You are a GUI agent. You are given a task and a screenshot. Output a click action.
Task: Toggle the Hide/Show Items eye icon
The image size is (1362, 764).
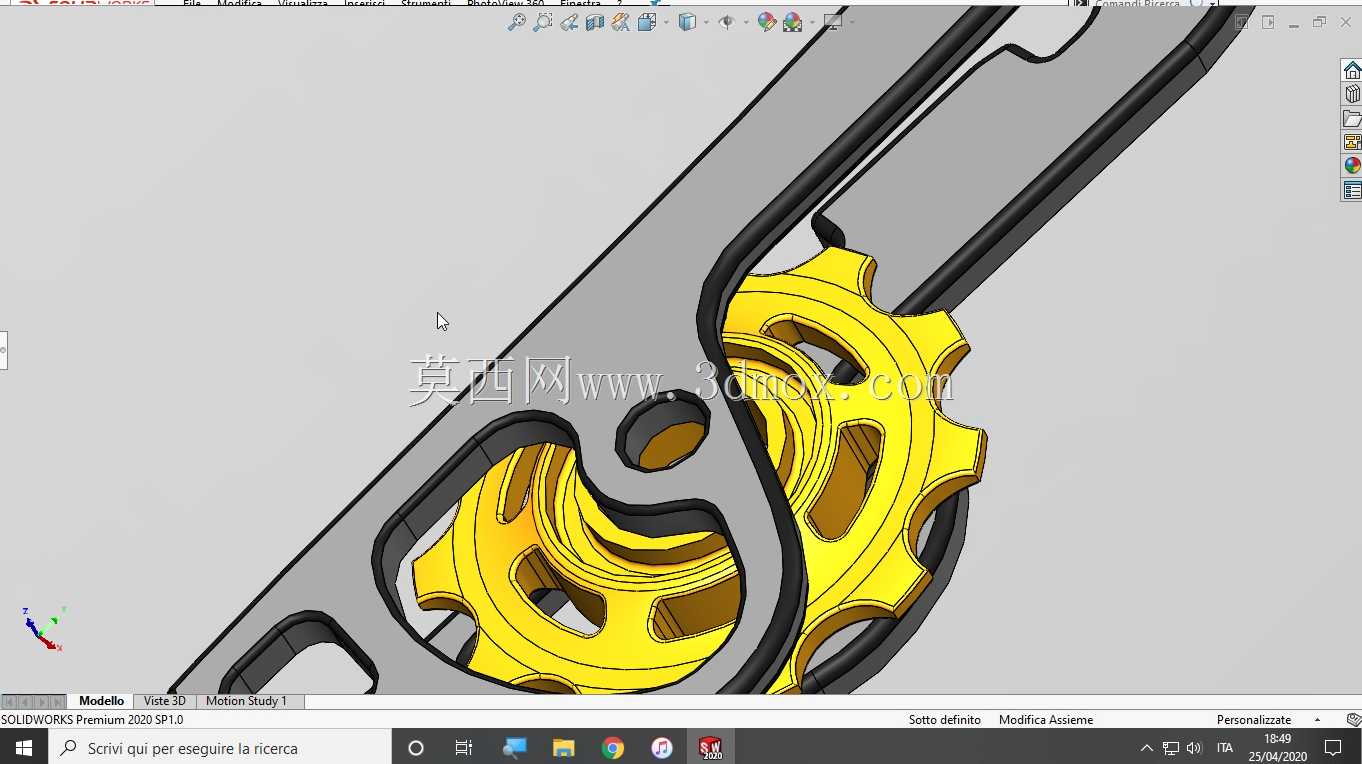(727, 22)
